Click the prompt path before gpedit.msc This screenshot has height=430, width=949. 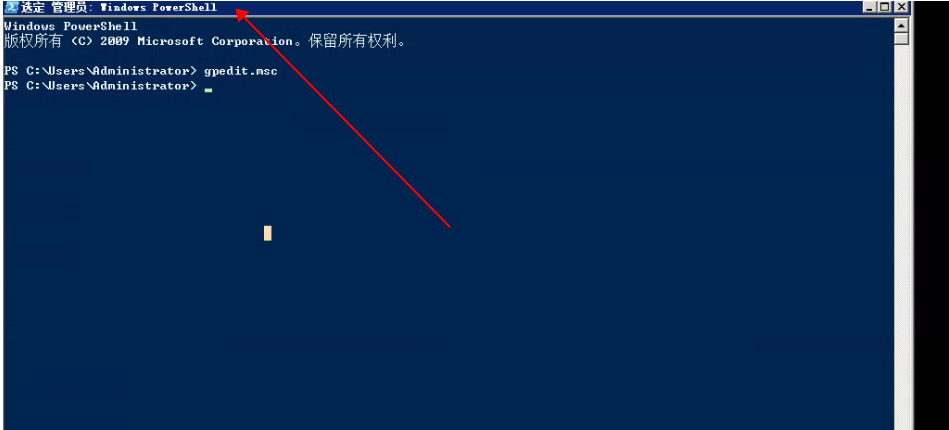click(x=100, y=71)
